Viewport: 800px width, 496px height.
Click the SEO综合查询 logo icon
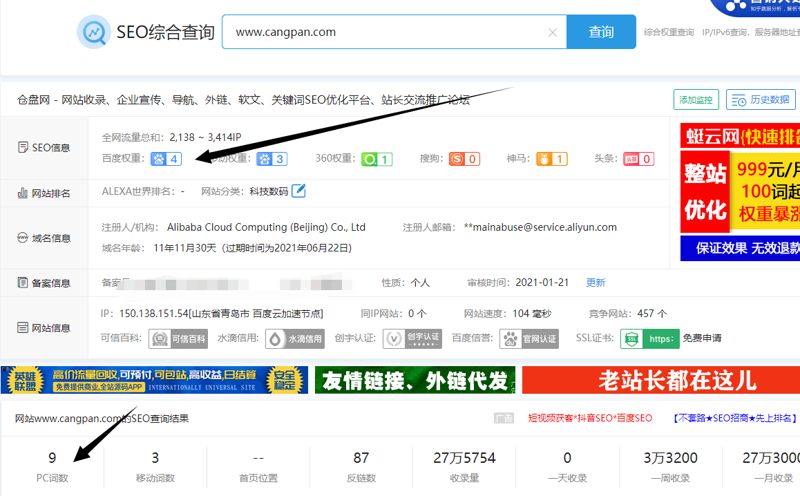(x=93, y=32)
